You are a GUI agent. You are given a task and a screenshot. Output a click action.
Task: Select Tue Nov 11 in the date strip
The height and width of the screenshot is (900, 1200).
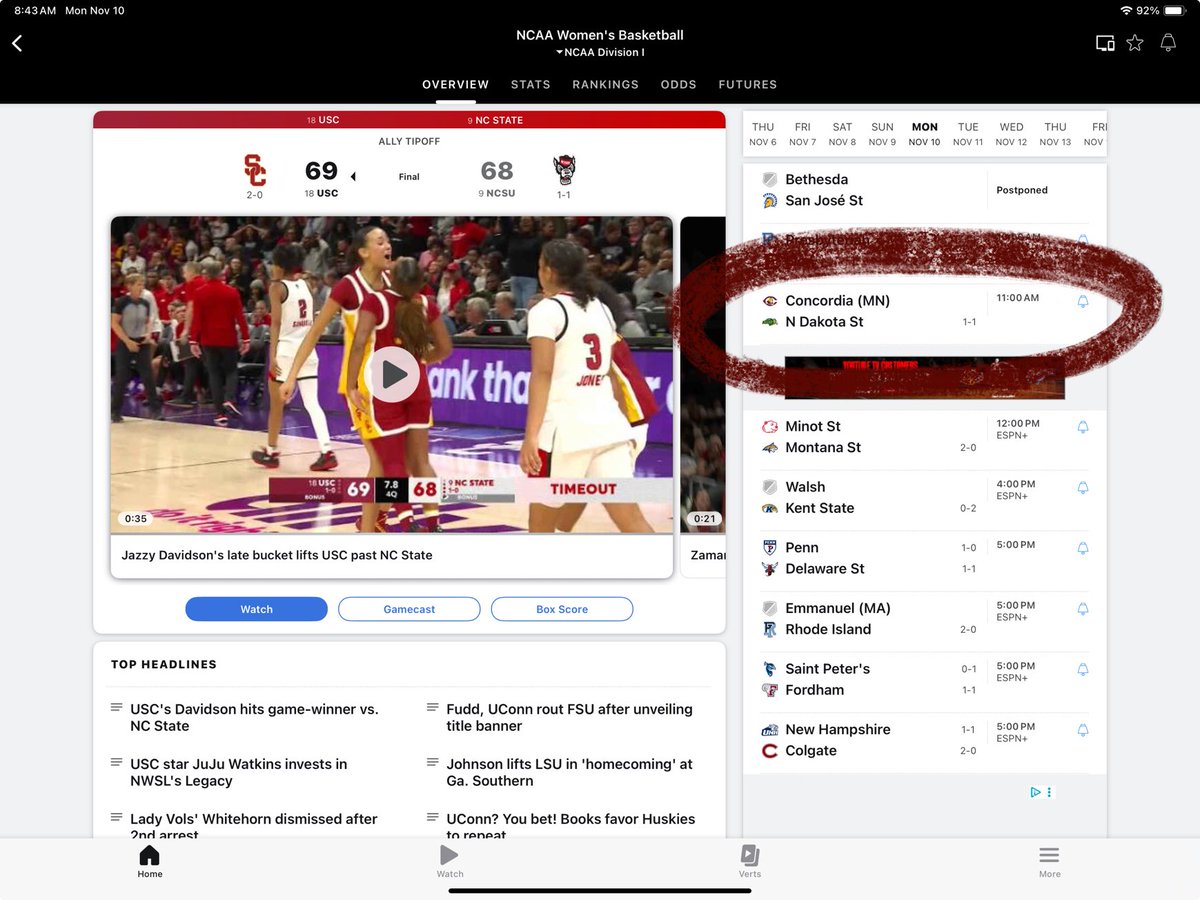click(968, 134)
